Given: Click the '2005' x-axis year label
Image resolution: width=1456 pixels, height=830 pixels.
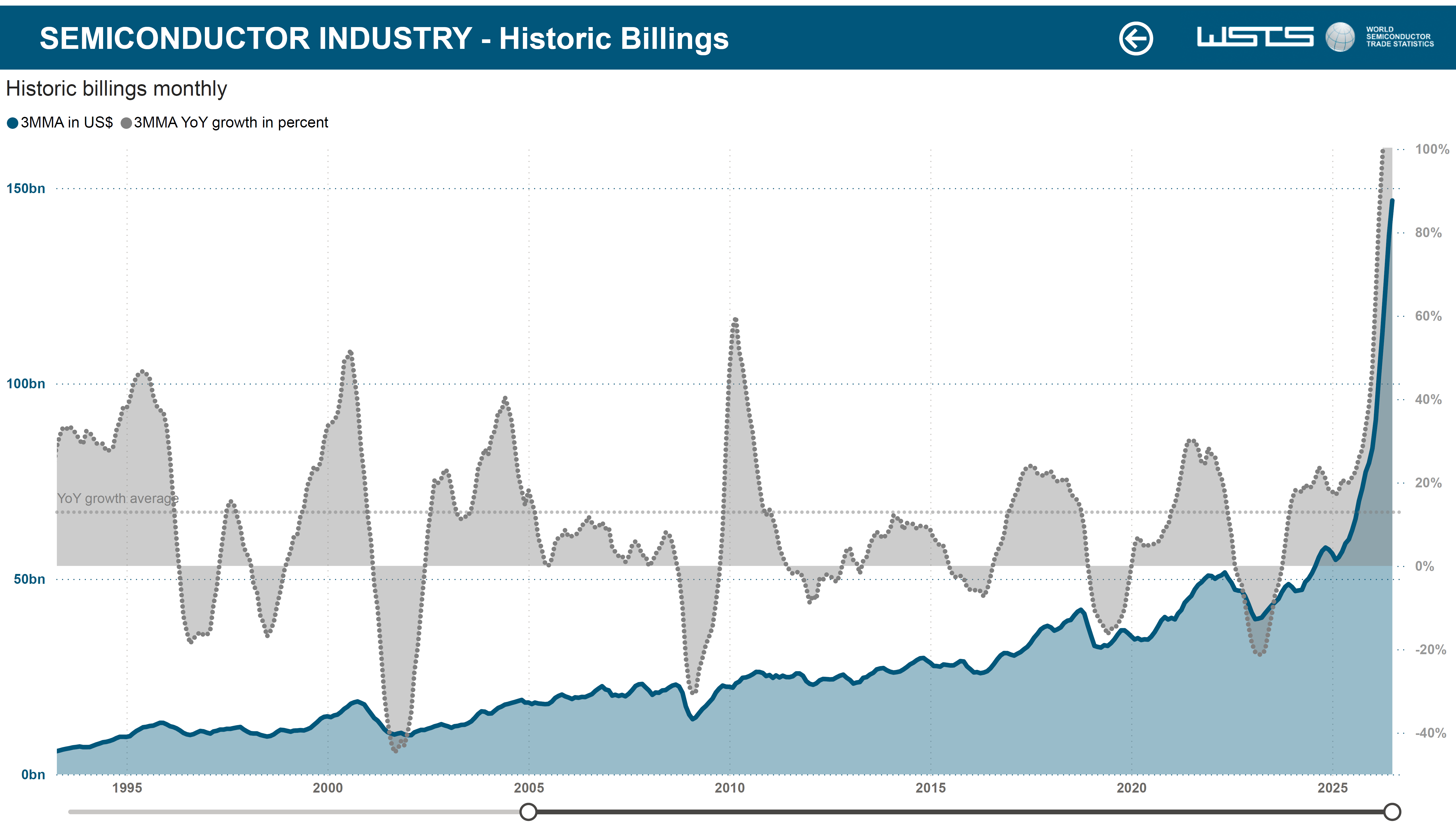Looking at the screenshot, I should [x=529, y=788].
